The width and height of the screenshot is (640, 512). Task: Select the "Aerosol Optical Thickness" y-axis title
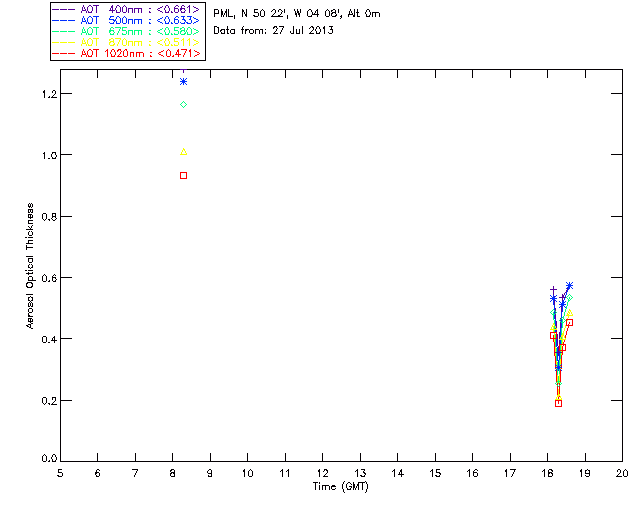tap(31, 267)
